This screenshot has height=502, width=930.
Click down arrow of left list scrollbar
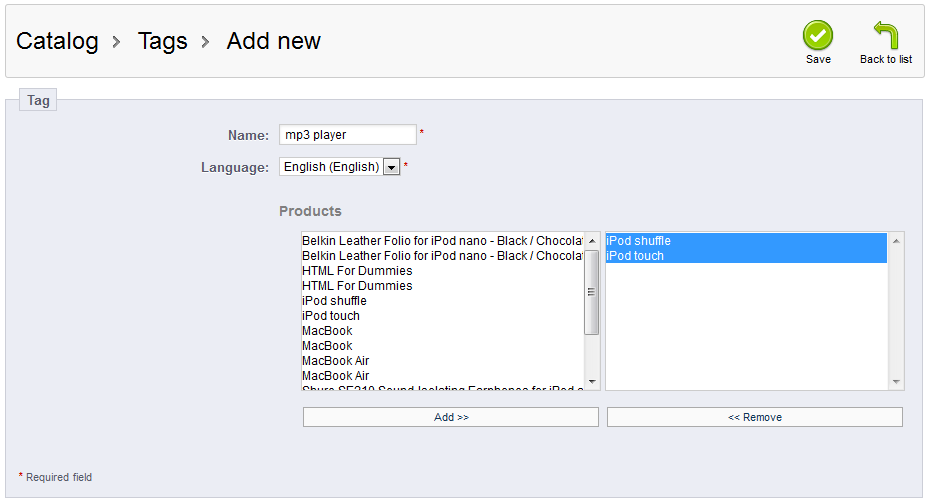pos(592,382)
